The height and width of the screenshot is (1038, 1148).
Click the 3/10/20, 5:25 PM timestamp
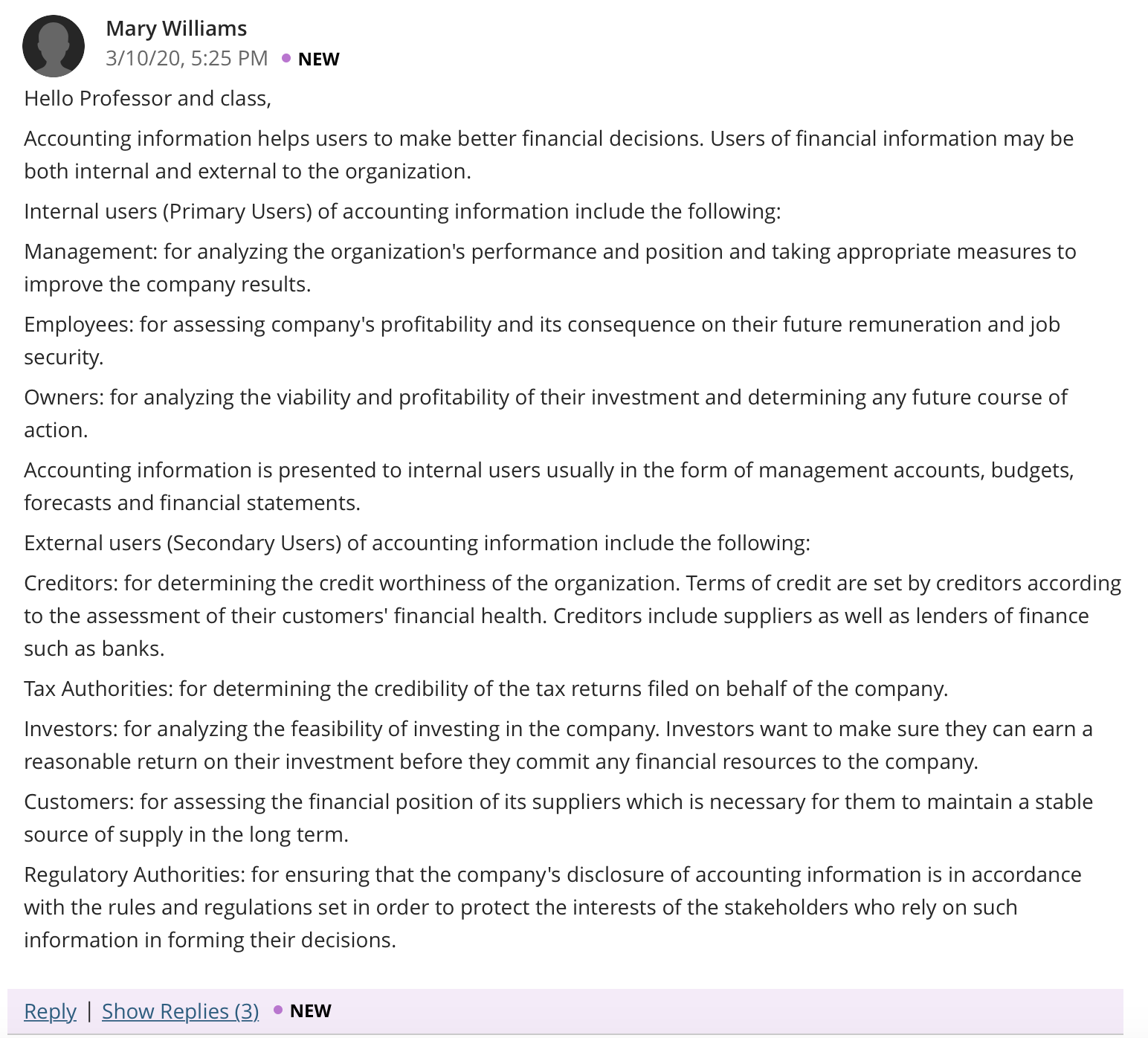(187, 58)
